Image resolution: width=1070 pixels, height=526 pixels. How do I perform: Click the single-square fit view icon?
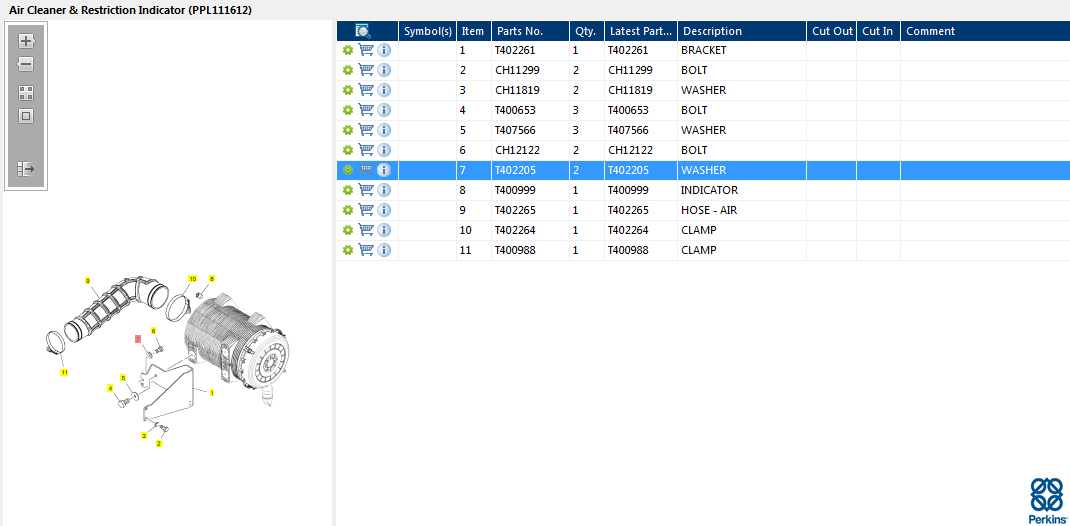(x=26, y=117)
